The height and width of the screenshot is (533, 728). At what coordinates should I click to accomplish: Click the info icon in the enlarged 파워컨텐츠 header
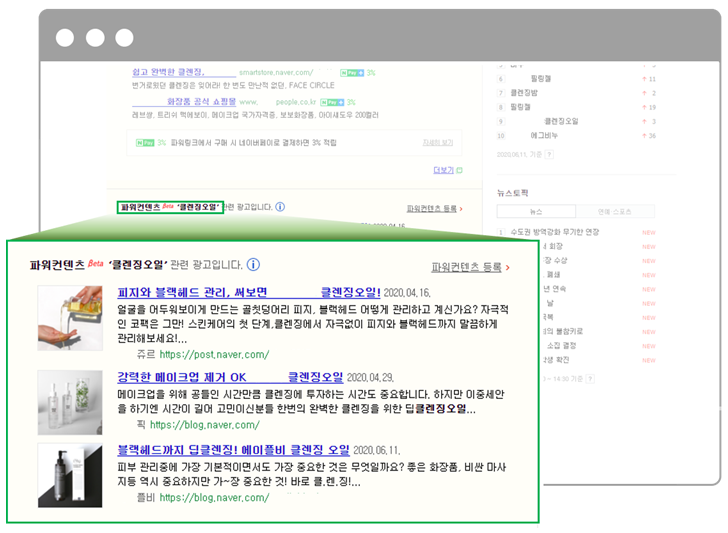tap(253, 265)
